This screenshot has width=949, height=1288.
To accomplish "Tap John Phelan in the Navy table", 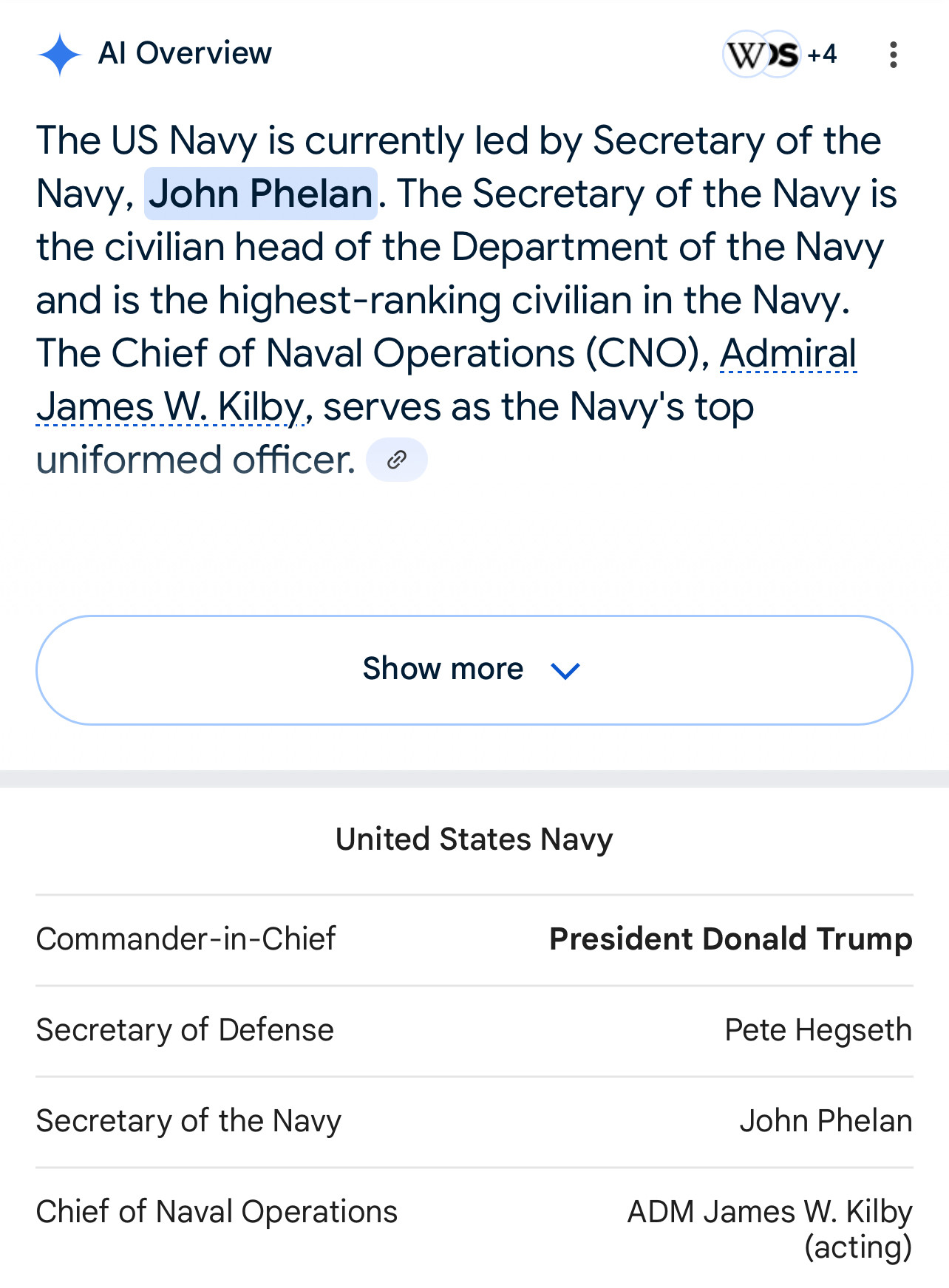I will [x=826, y=1121].
